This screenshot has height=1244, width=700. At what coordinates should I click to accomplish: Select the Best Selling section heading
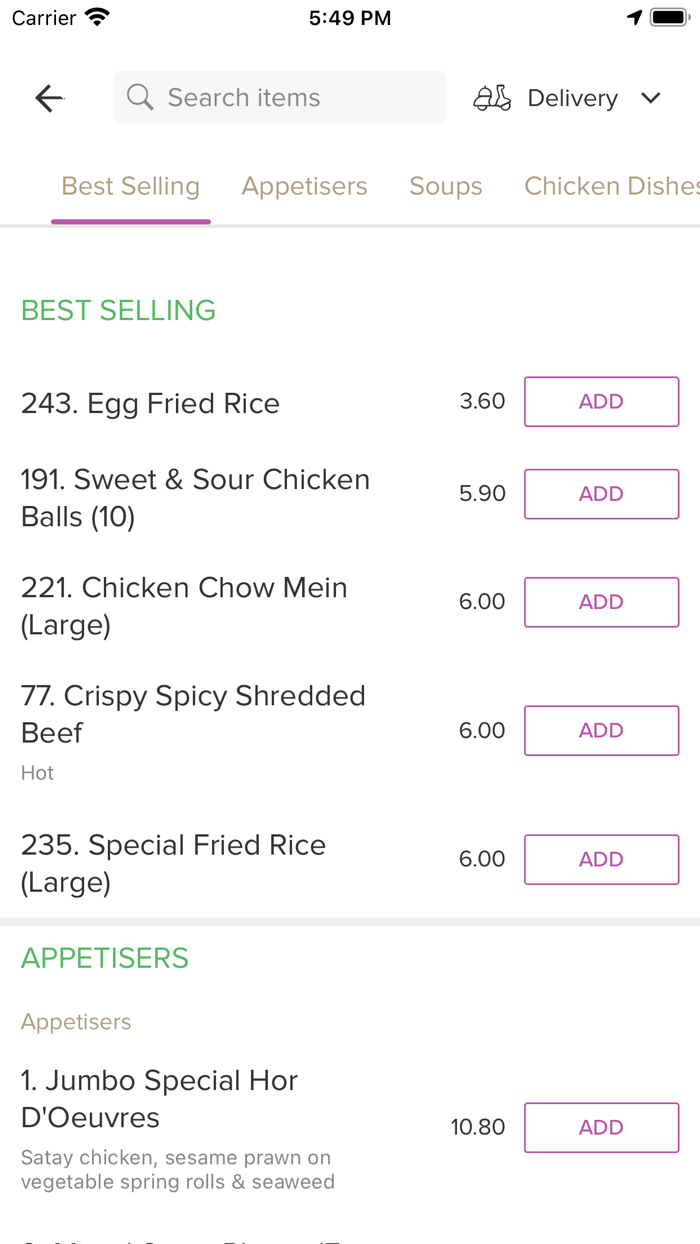click(x=118, y=310)
